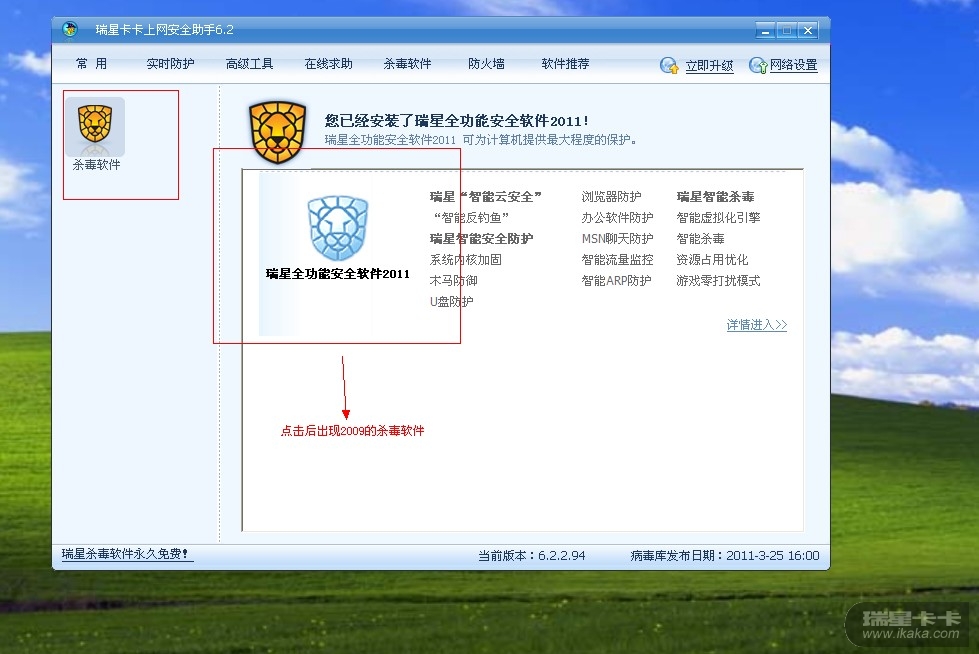Viewport: 979px width, 654px height.
Task: Click the upgrade globe icon beside 立即升级
Action: [669, 65]
